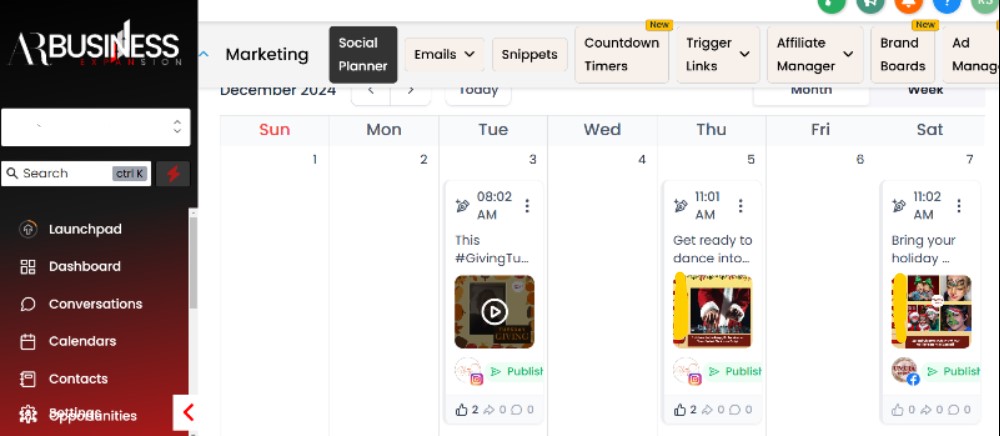Click the Calendars icon in sidebar
Image resolution: width=1000 pixels, height=436 pixels.
coord(28,341)
